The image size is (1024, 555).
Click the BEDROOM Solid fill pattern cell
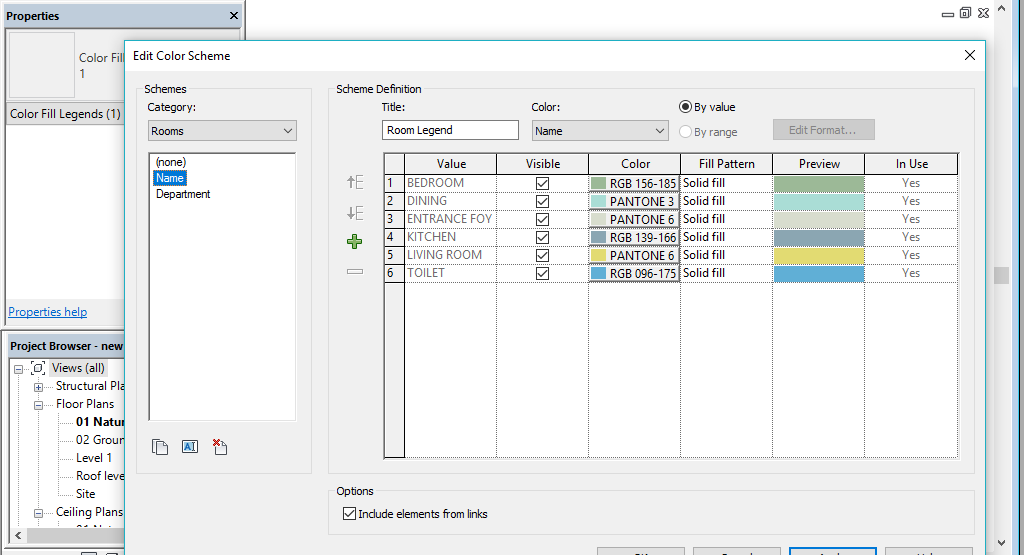point(726,183)
